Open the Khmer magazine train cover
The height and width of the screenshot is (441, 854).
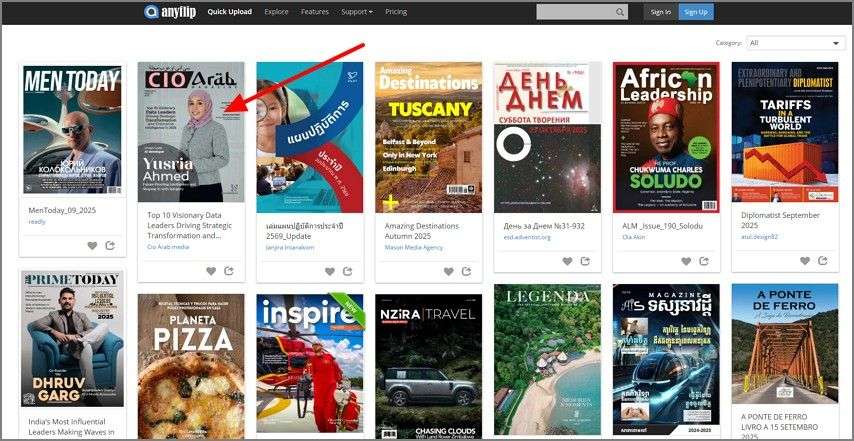[x=666, y=359]
